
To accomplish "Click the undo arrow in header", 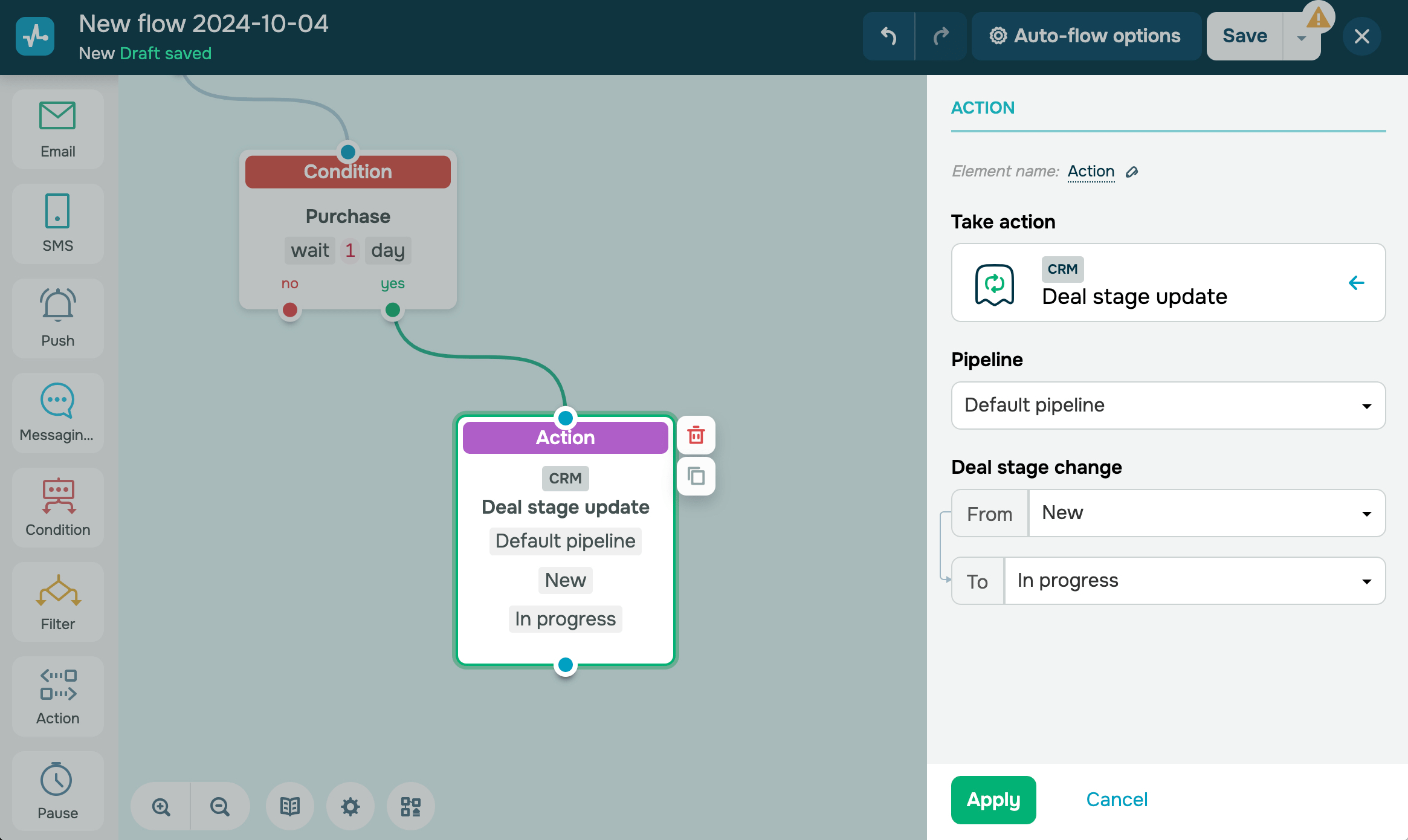I will tap(888, 36).
